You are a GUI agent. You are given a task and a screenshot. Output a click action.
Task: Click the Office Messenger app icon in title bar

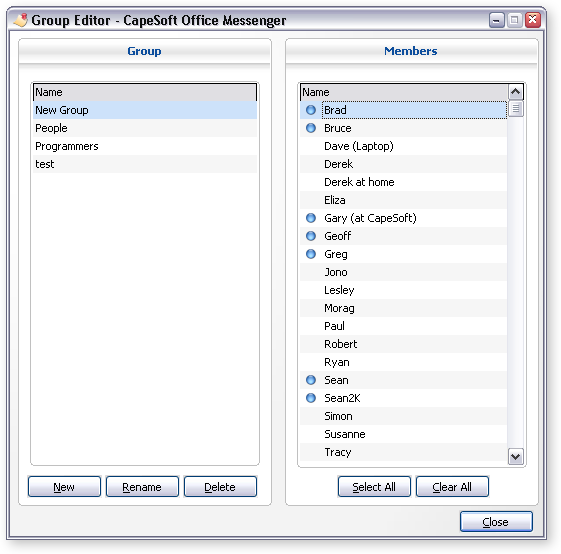pyautogui.click(x=21, y=20)
